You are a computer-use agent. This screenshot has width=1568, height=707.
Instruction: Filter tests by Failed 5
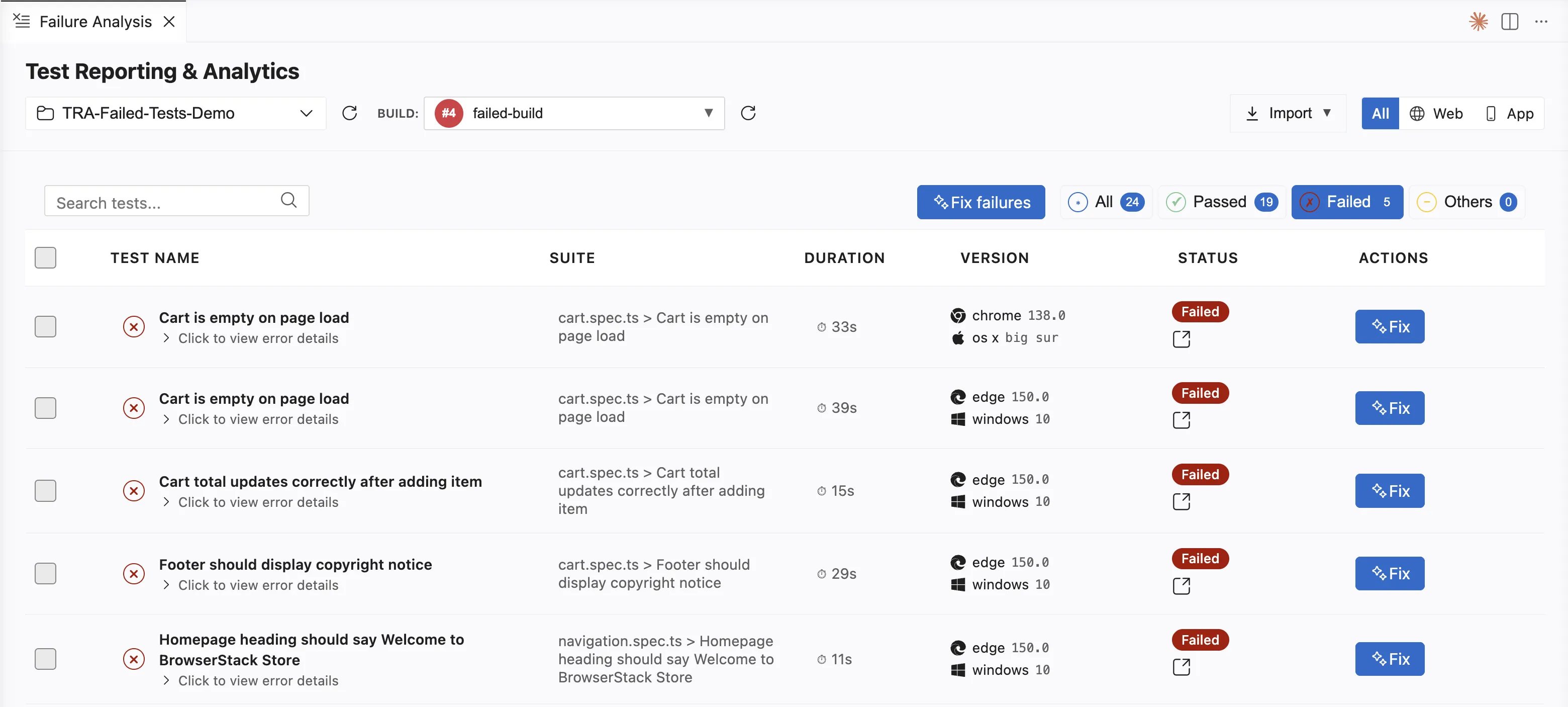[x=1347, y=202]
